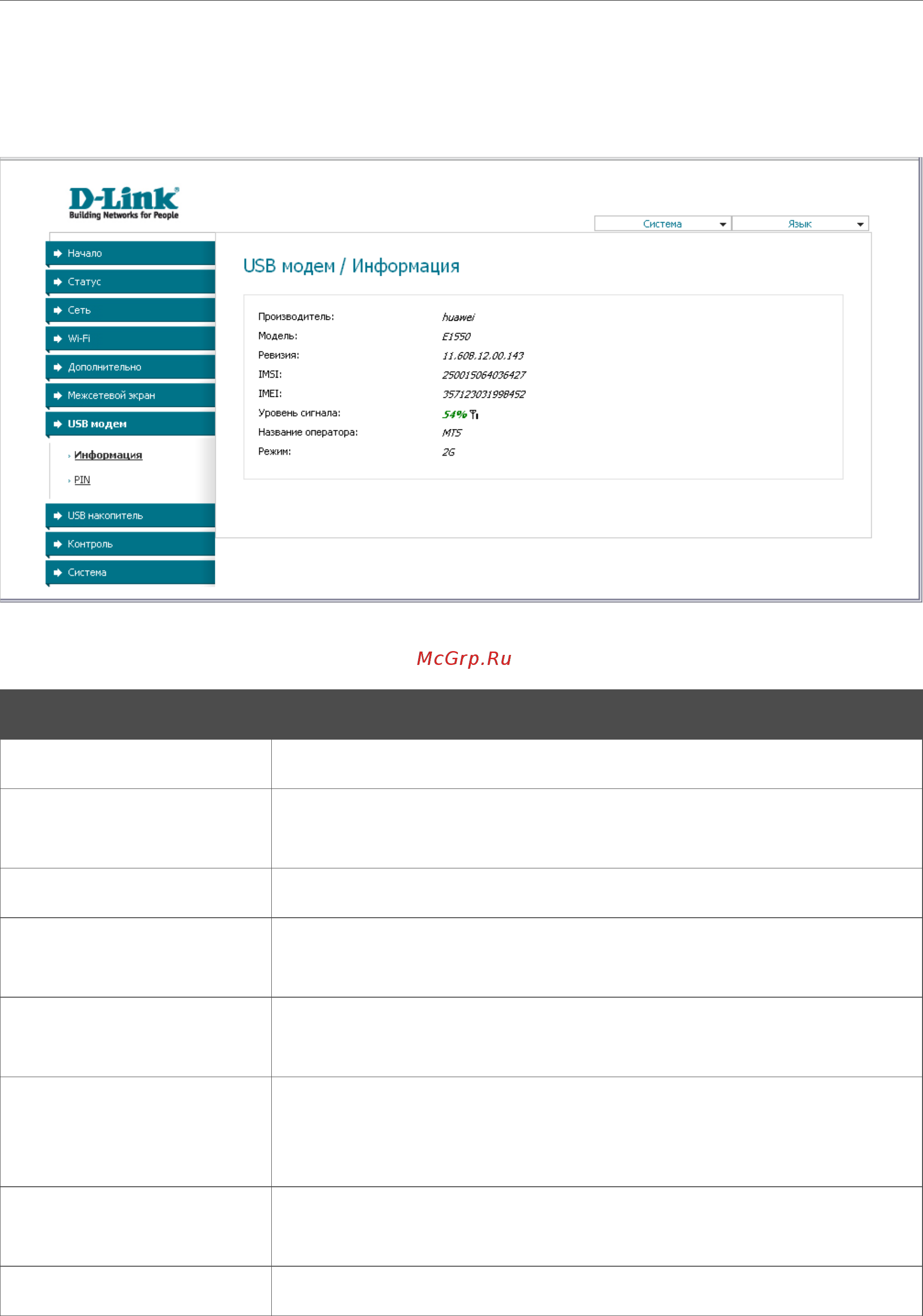Select the Информация submenu link
The height and width of the screenshot is (1316, 923).
point(108,455)
